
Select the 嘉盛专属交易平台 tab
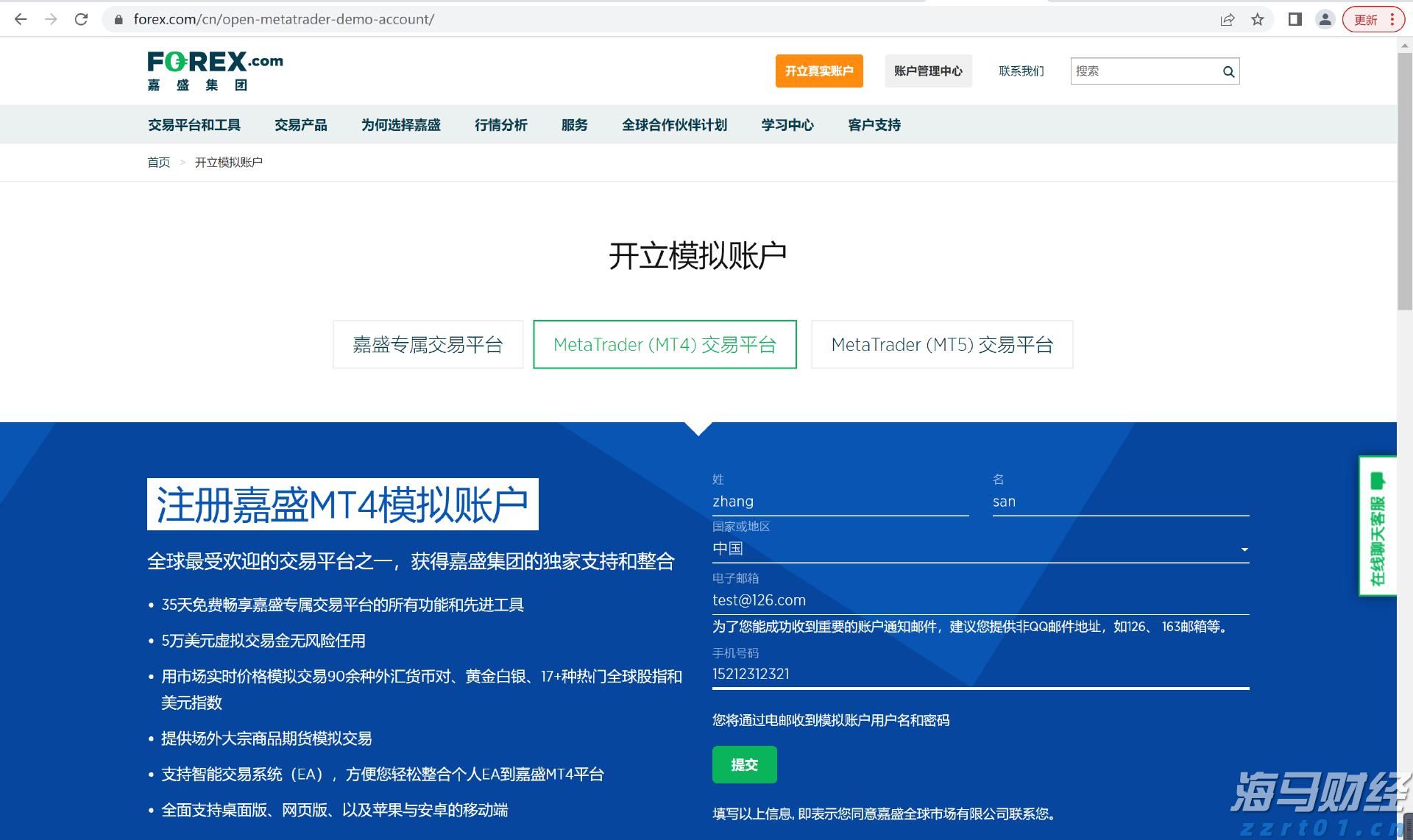428,344
